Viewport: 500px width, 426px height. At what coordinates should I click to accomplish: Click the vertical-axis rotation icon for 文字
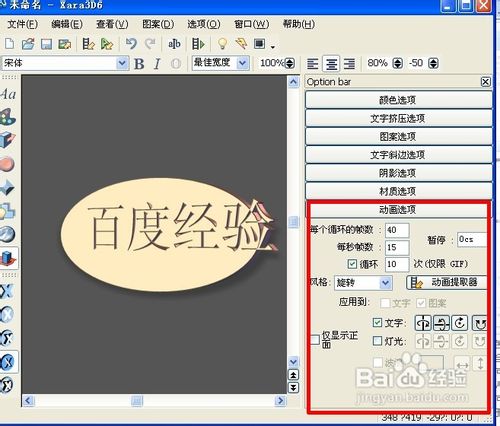coord(423,323)
